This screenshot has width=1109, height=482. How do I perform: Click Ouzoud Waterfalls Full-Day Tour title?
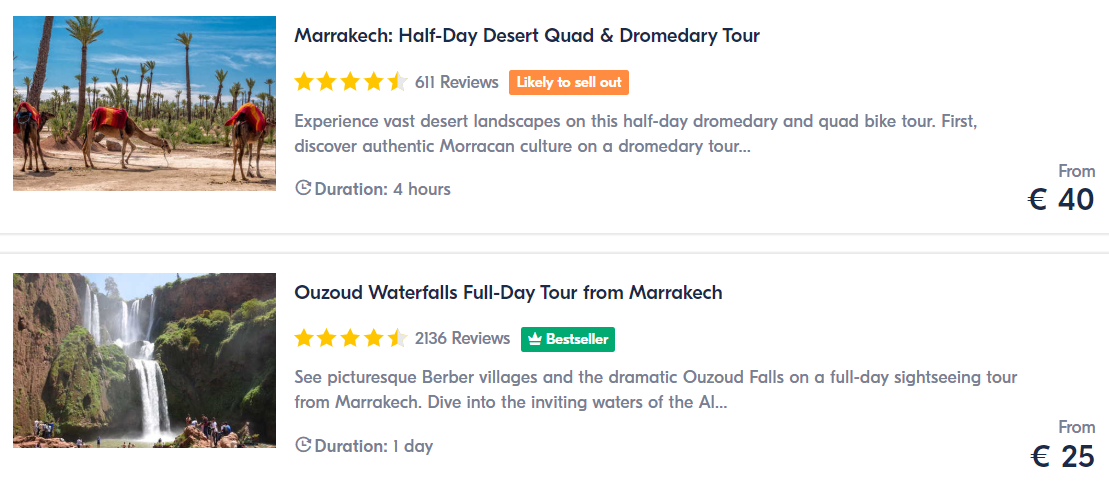(x=509, y=292)
